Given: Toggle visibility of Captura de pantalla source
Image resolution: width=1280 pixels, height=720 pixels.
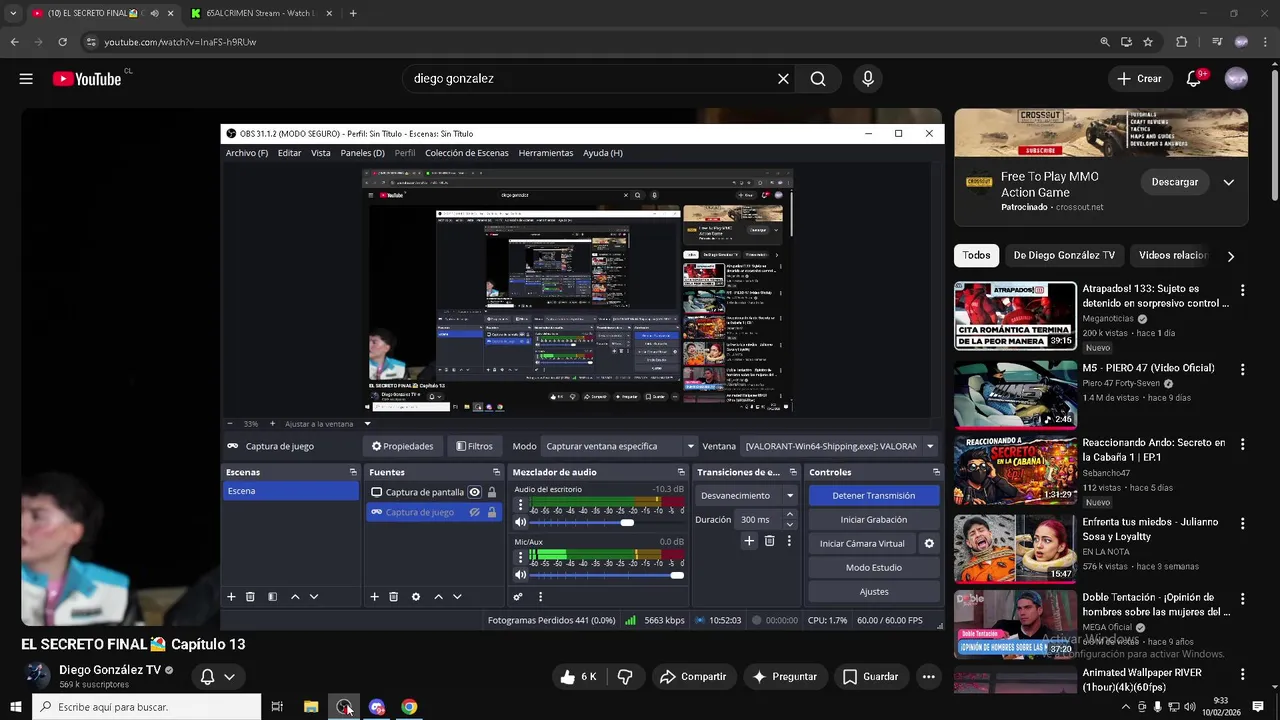Looking at the screenshot, I should [x=475, y=492].
